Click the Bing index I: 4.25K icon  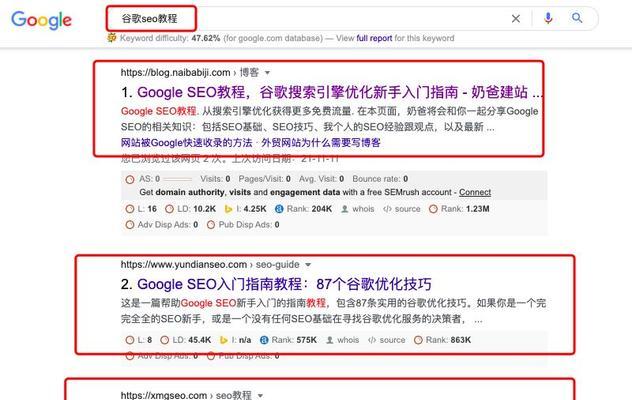tap(229, 209)
